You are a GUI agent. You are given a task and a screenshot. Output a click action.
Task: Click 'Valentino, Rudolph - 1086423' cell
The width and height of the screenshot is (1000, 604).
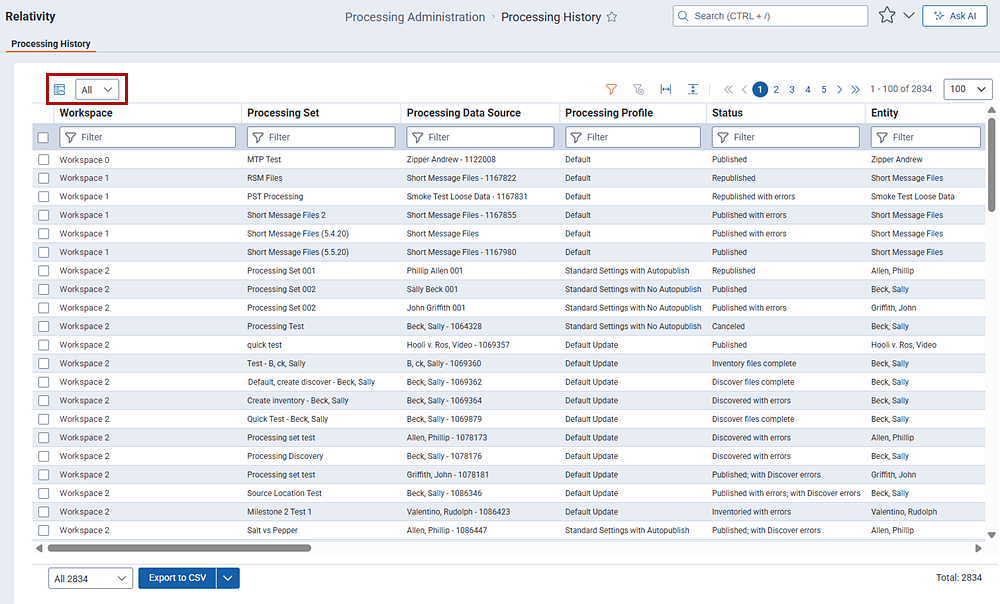458,512
